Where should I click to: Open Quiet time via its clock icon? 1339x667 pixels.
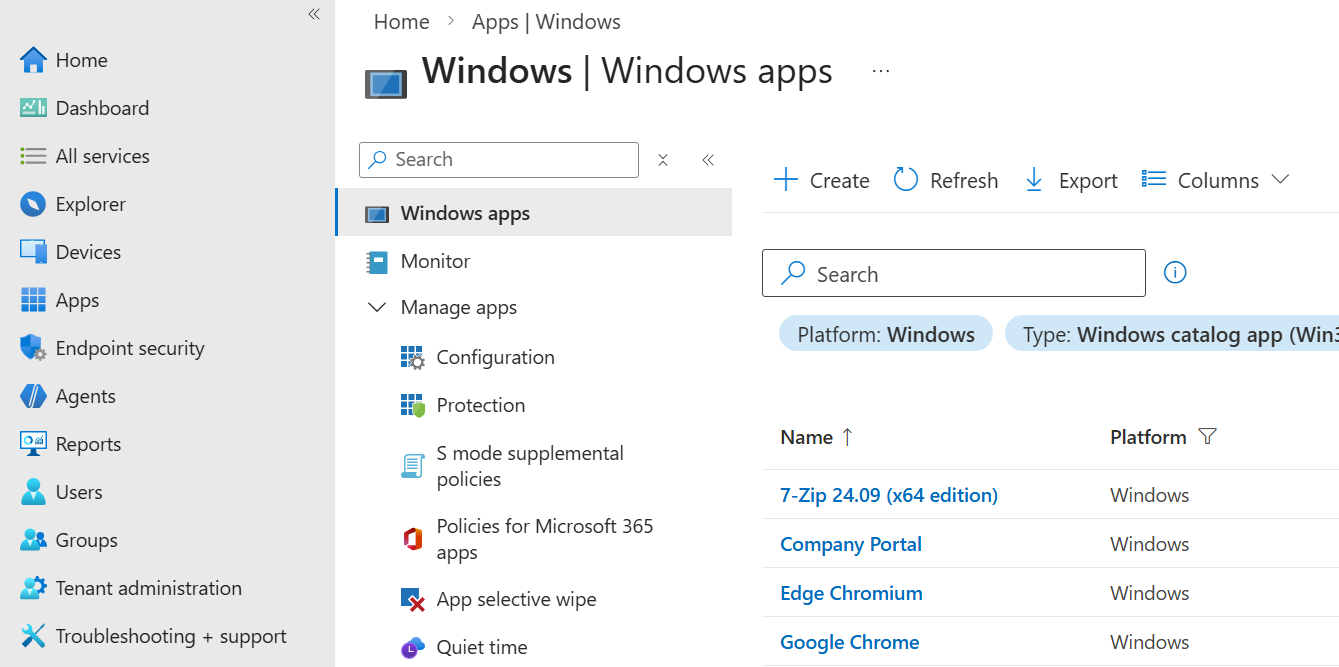tap(413, 648)
